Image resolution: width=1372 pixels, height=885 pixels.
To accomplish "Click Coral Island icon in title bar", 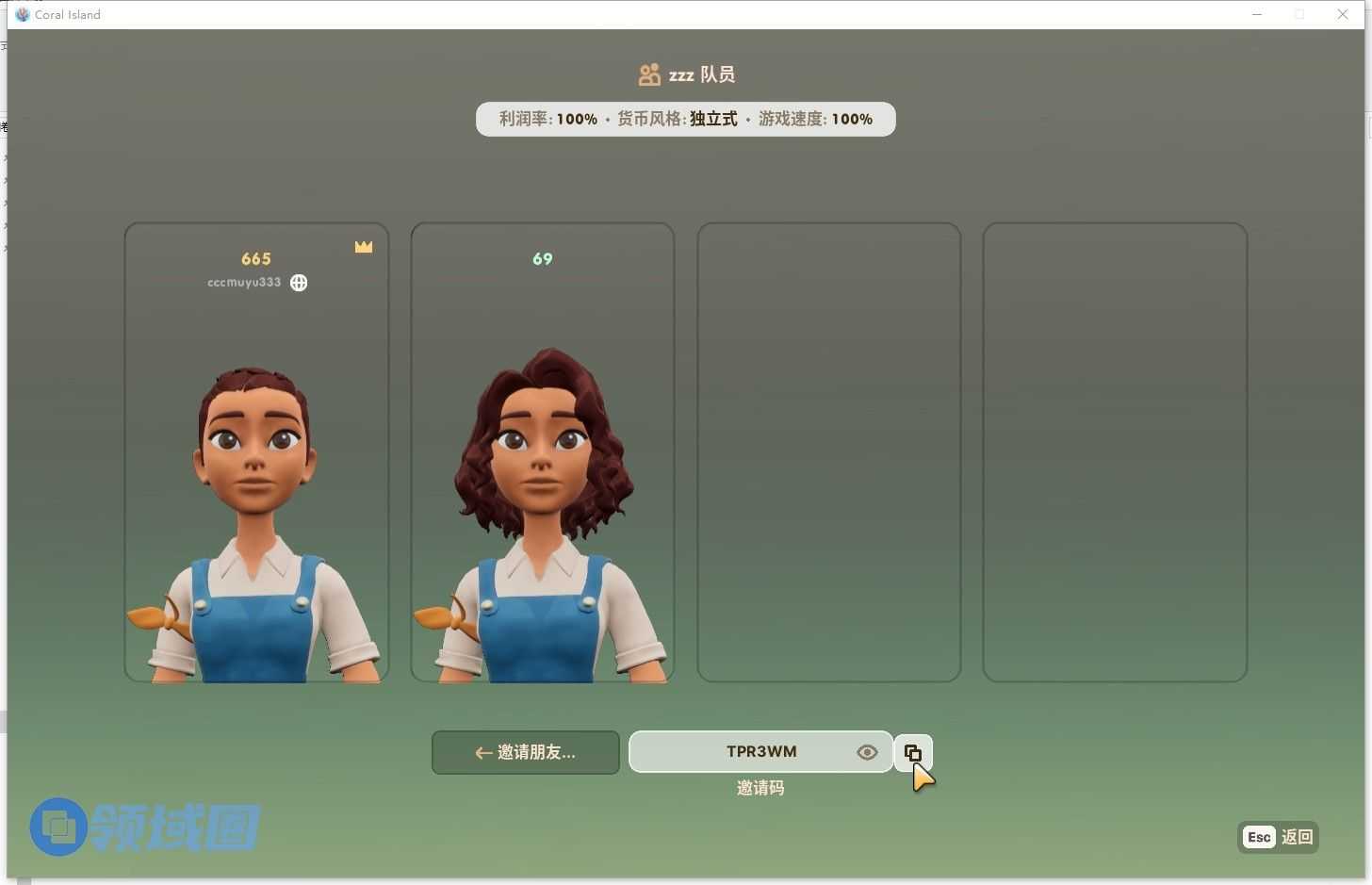I will pyautogui.click(x=23, y=14).
